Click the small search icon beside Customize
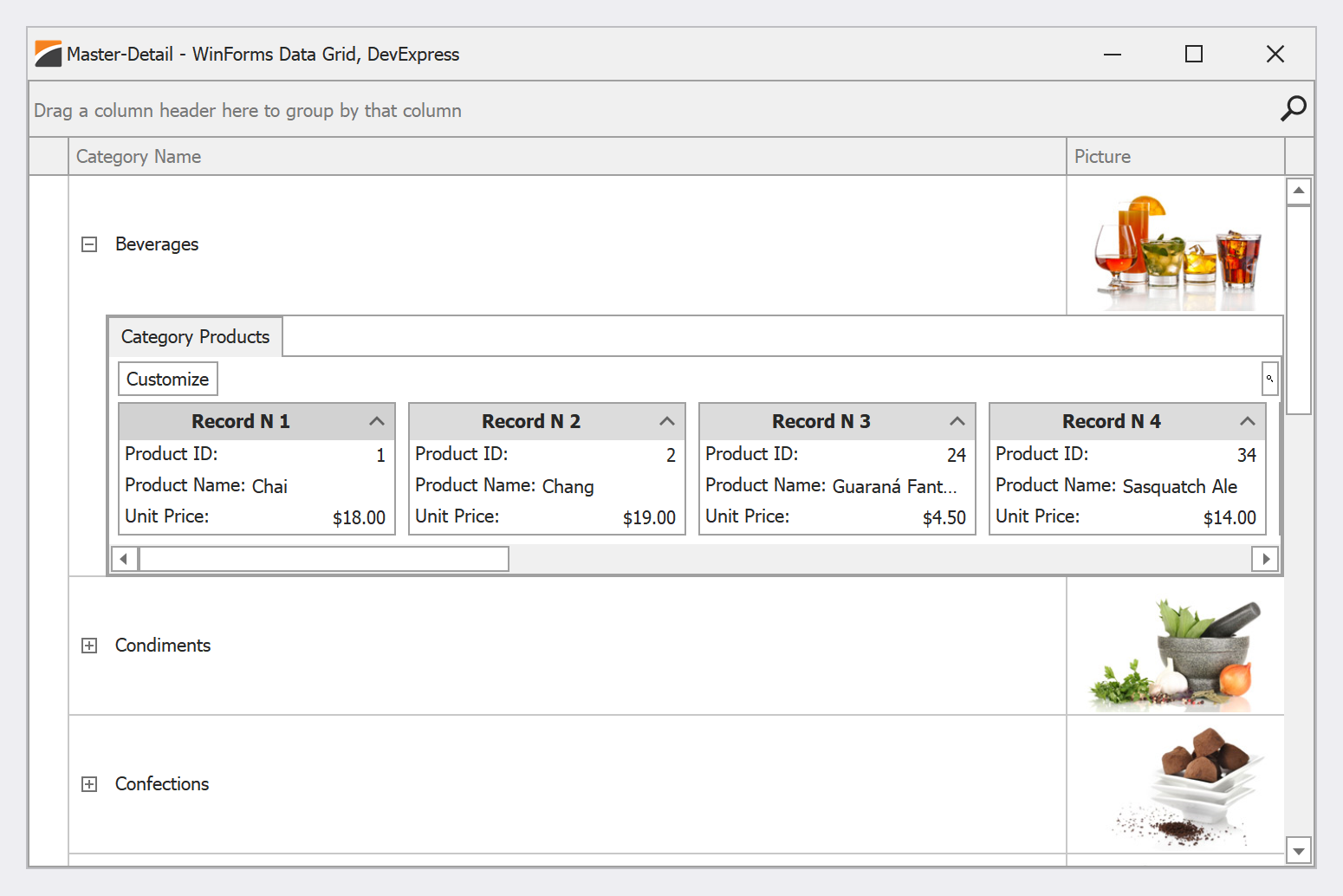The image size is (1343, 896). click(1269, 379)
